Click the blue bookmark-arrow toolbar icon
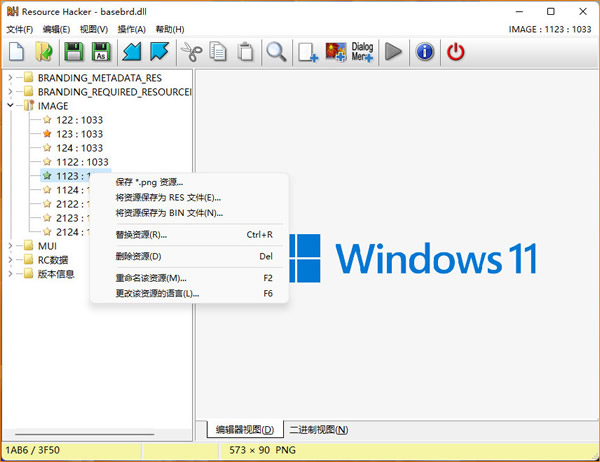Viewport: 600px width, 462px height. tap(159, 52)
